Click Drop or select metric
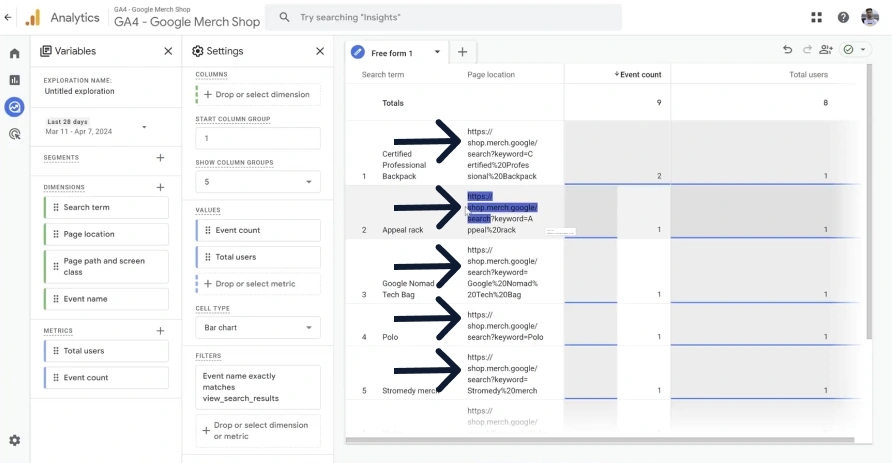Screen dimensions: 892x463 [x=258, y=284]
